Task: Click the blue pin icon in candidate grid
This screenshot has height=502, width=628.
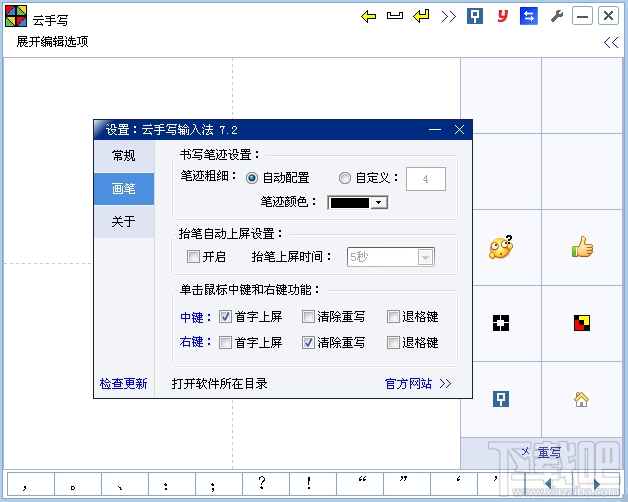Action: point(501,399)
